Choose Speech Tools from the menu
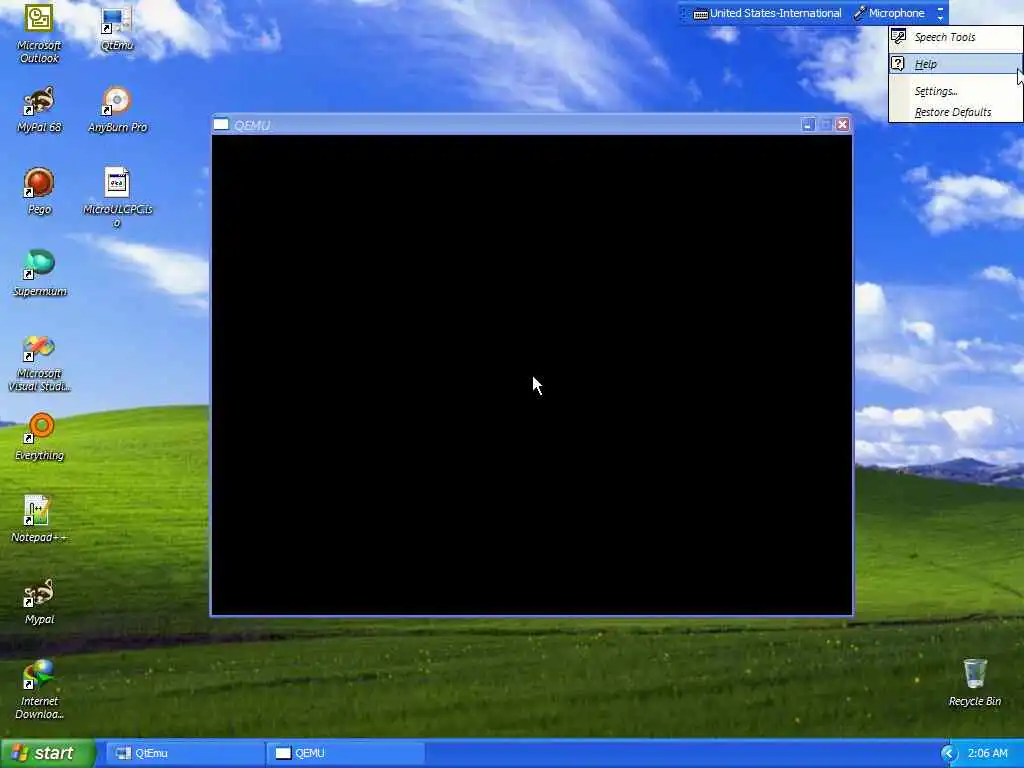 [955, 37]
